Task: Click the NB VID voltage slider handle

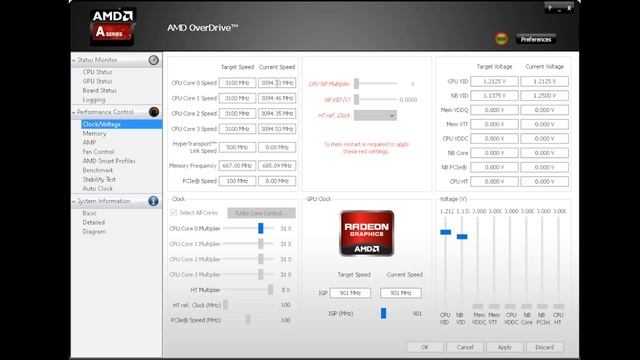Action: pyautogui.click(x=462, y=237)
